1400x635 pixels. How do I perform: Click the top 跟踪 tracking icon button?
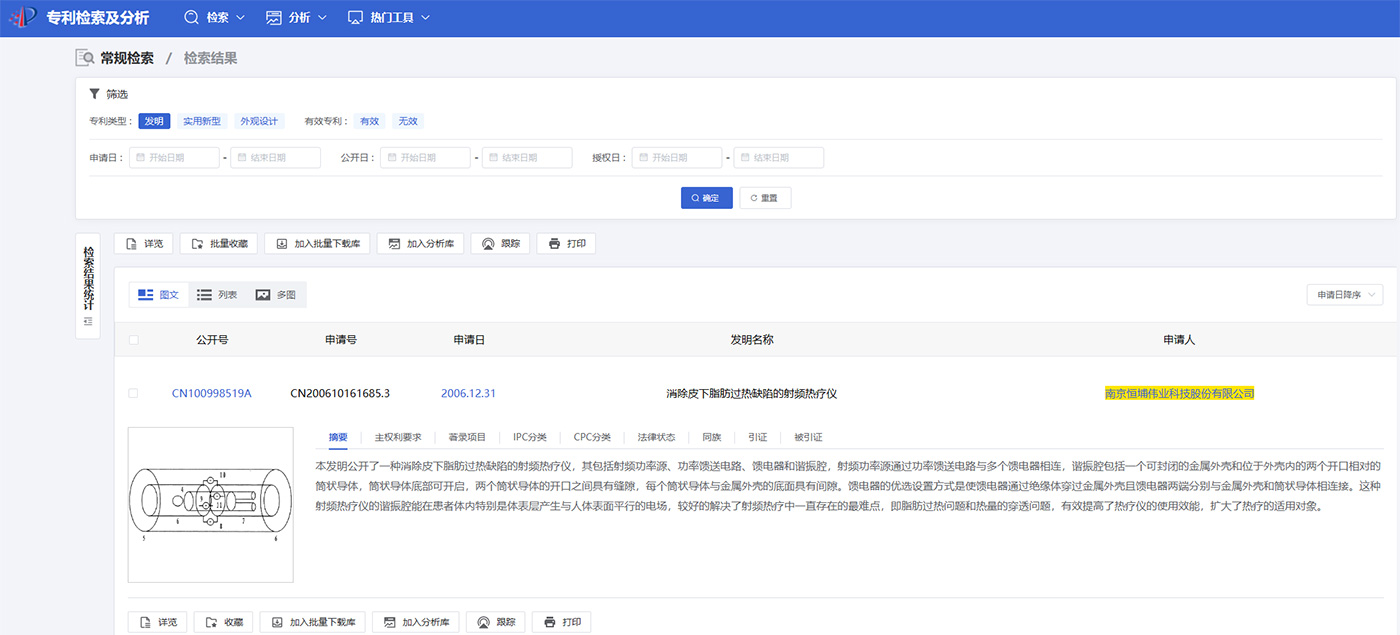coord(500,244)
